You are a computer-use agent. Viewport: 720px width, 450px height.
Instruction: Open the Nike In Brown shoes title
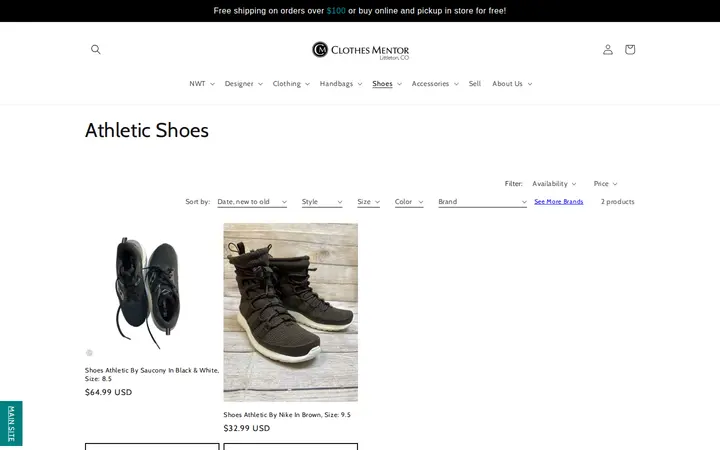point(287,415)
